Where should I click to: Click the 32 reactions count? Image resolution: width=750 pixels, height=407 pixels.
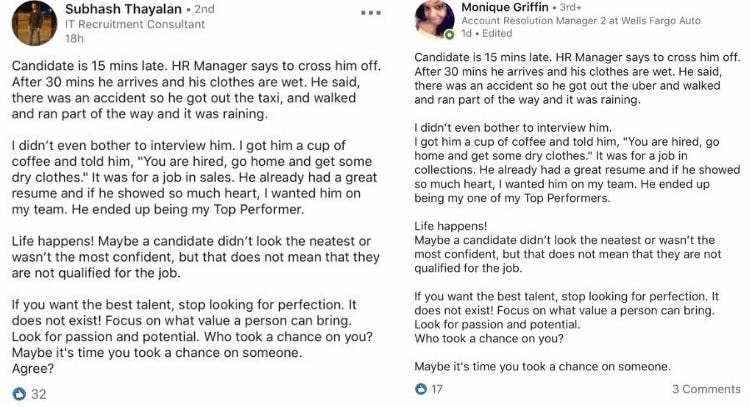pyautogui.click(x=39, y=394)
